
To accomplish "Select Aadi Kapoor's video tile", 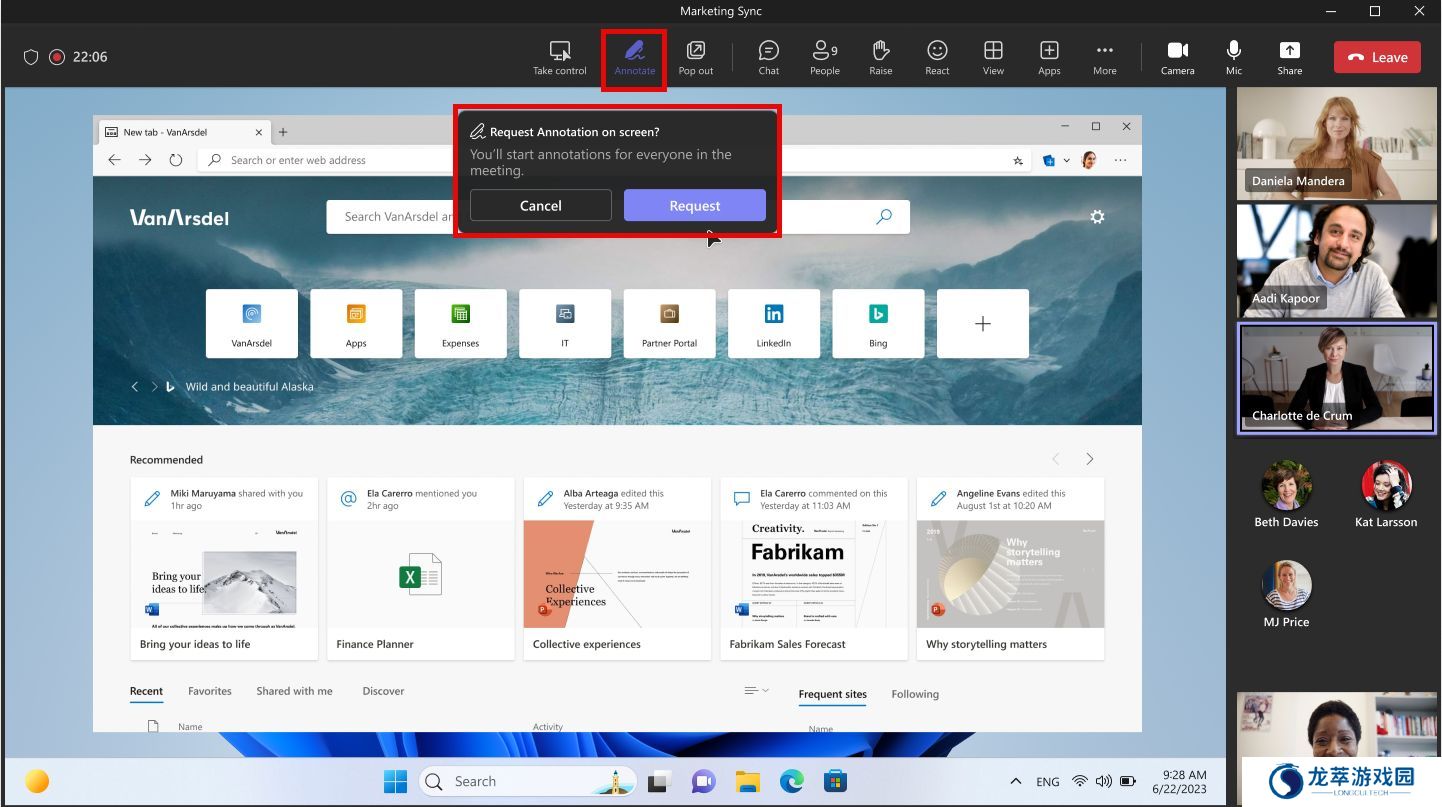I will pyautogui.click(x=1336, y=261).
